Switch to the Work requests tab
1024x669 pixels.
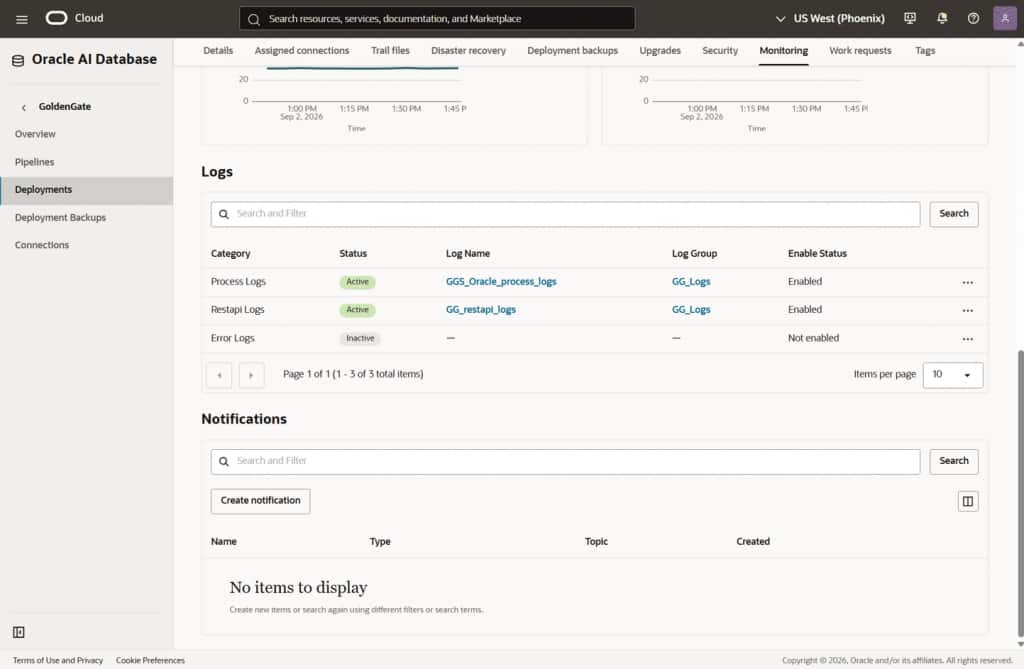(860, 50)
